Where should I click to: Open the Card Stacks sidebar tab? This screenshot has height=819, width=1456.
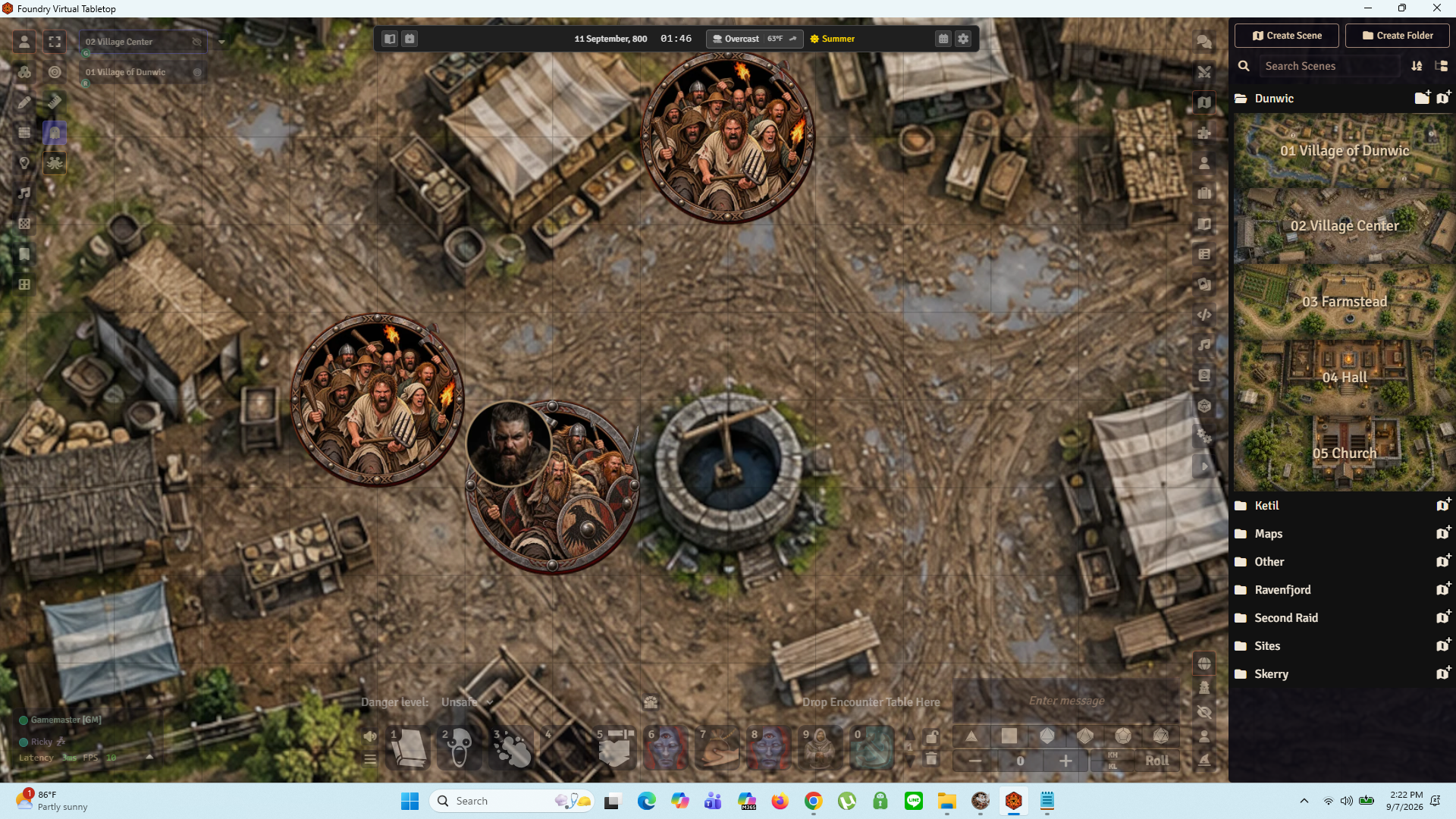[x=1204, y=284]
